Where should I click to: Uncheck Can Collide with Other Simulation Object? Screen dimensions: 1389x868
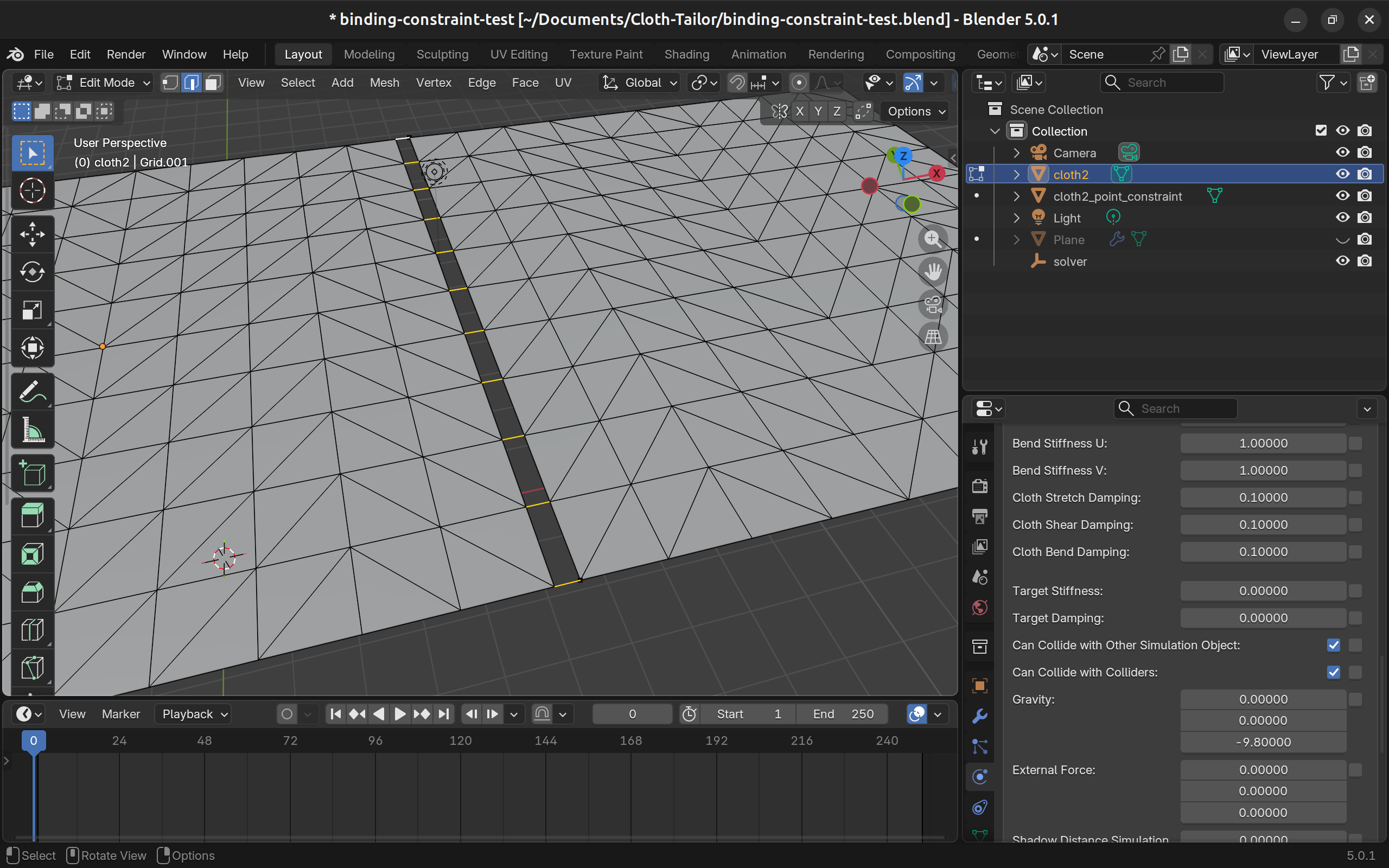point(1333,645)
